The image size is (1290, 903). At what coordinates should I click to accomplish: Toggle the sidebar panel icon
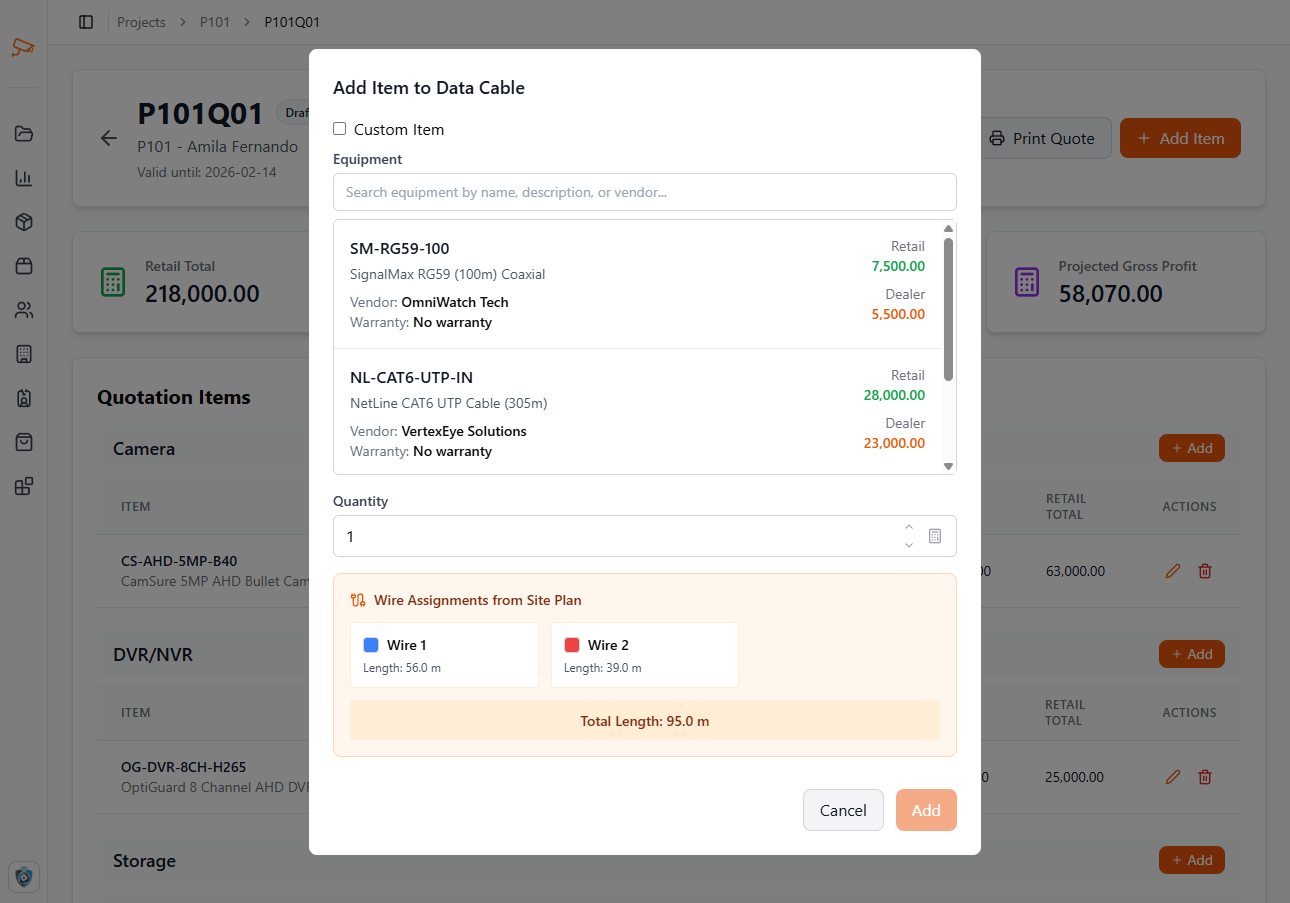86,22
